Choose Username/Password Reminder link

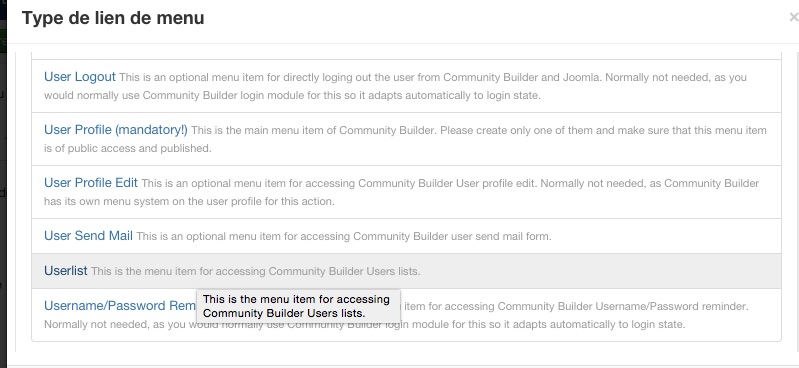[120, 305]
